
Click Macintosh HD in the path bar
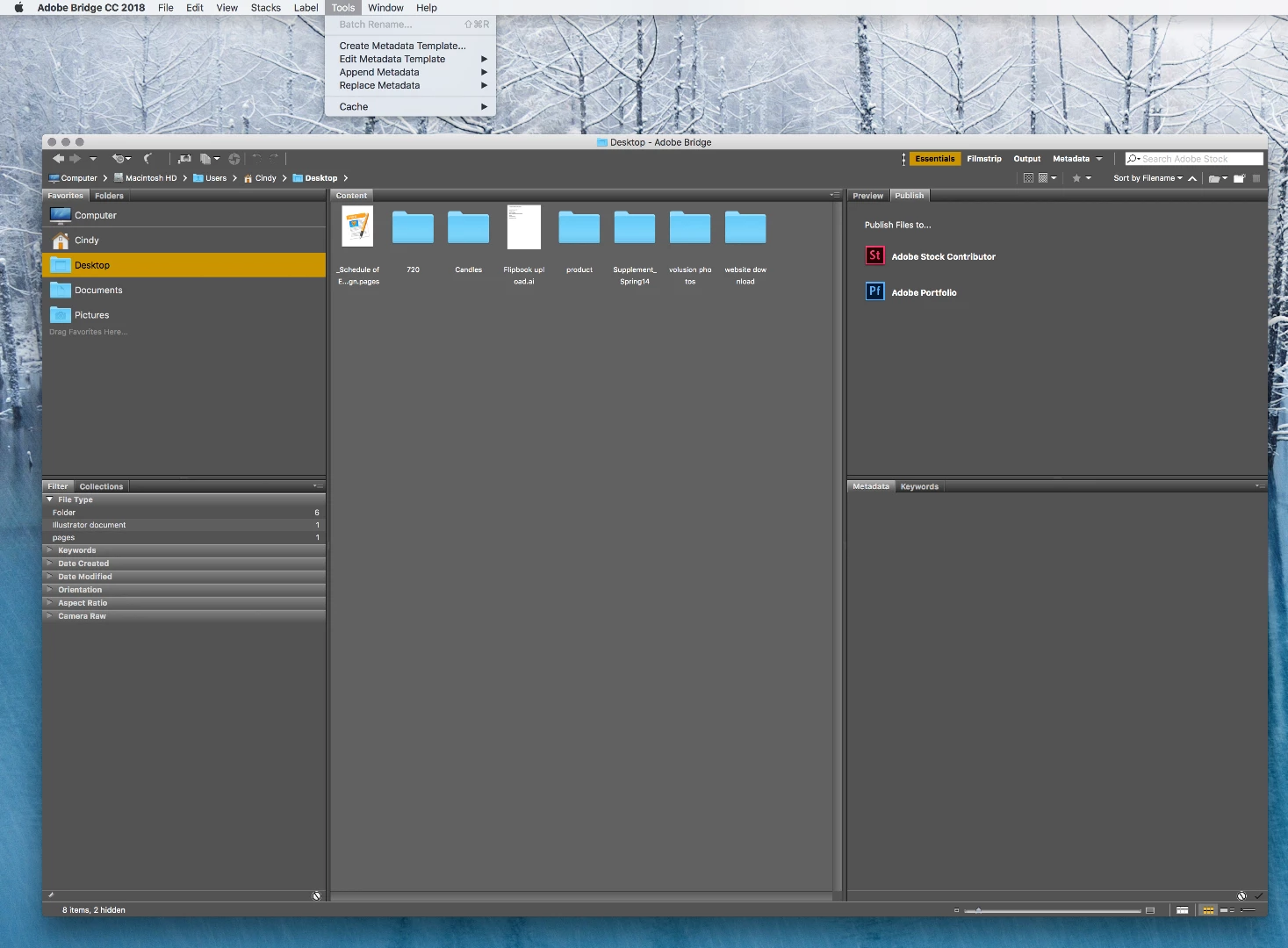(x=145, y=178)
